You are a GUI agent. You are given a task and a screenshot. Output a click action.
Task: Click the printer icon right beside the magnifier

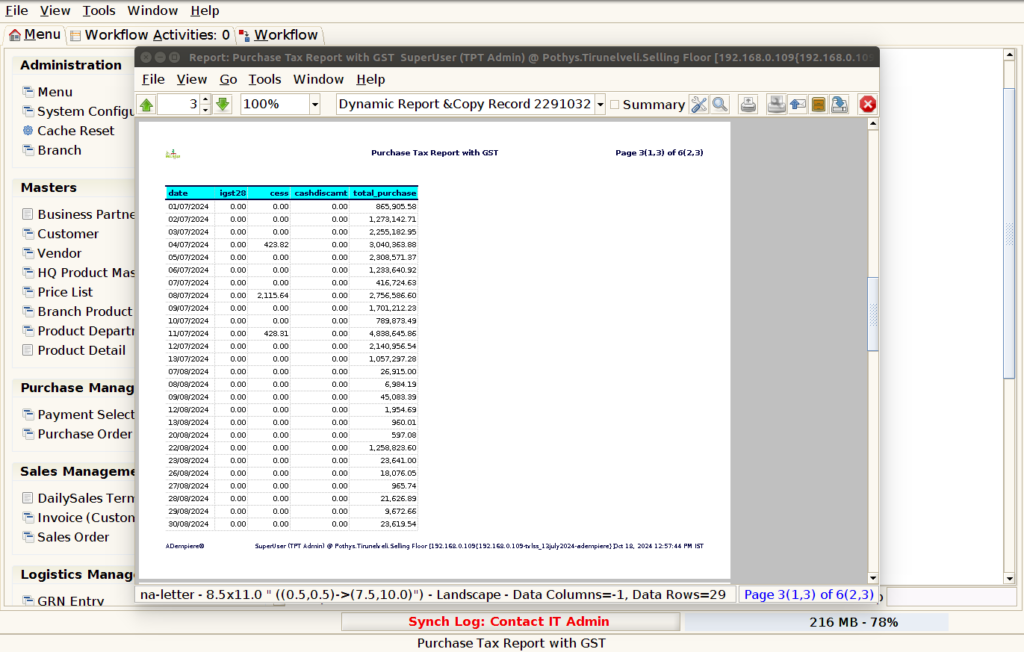tap(748, 105)
